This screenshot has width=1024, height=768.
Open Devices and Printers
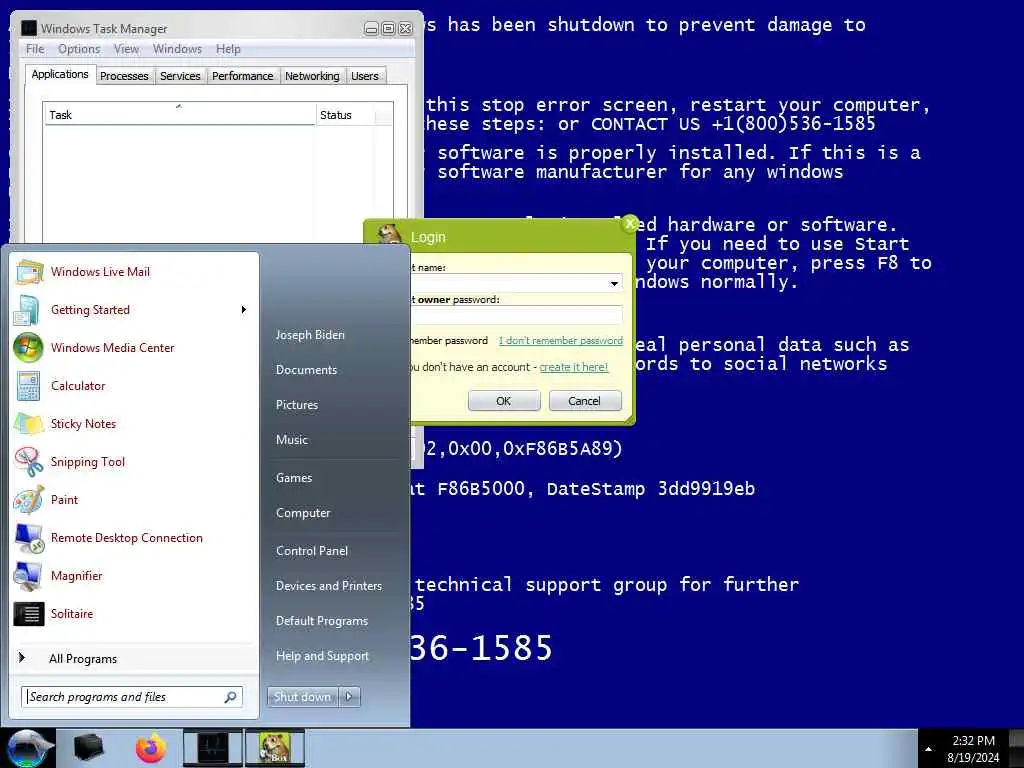point(328,586)
